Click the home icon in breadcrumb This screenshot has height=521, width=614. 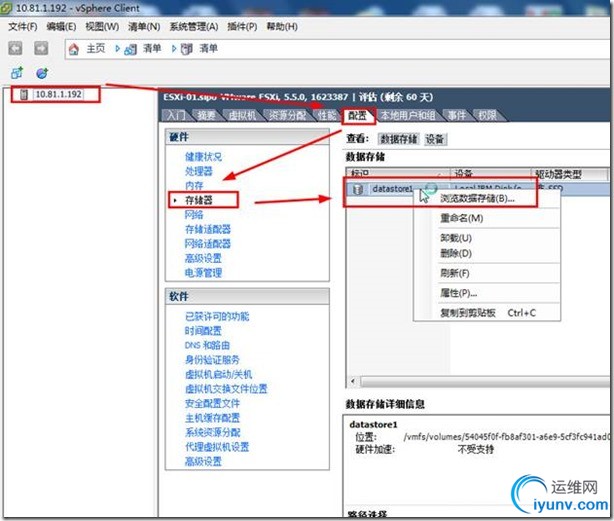[x=74, y=49]
